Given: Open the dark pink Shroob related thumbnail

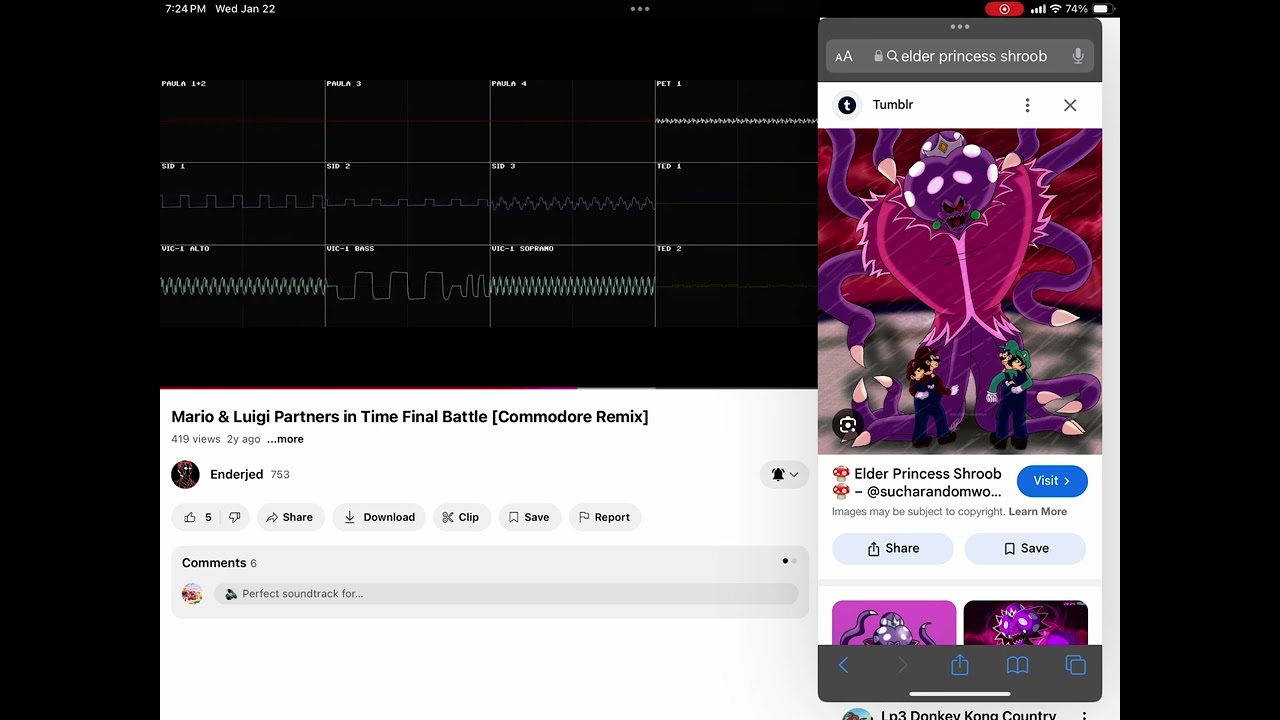Looking at the screenshot, I should pyautogui.click(x=1025, y=622).
